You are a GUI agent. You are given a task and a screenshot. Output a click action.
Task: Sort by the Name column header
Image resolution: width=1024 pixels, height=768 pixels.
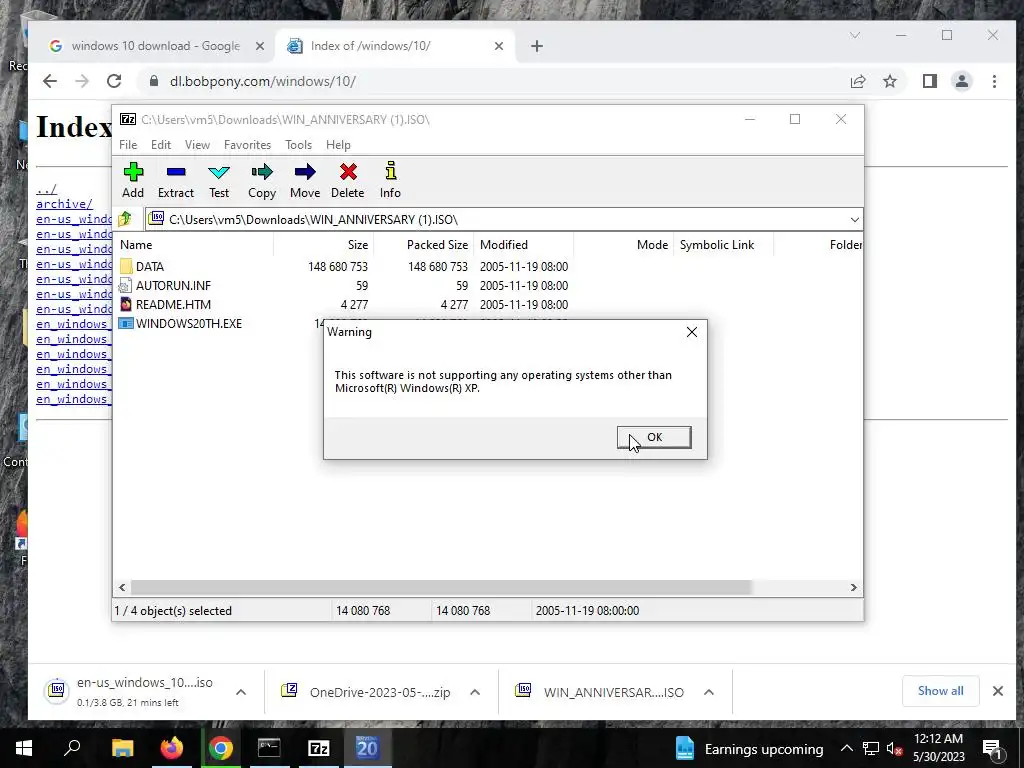(195, 245)
